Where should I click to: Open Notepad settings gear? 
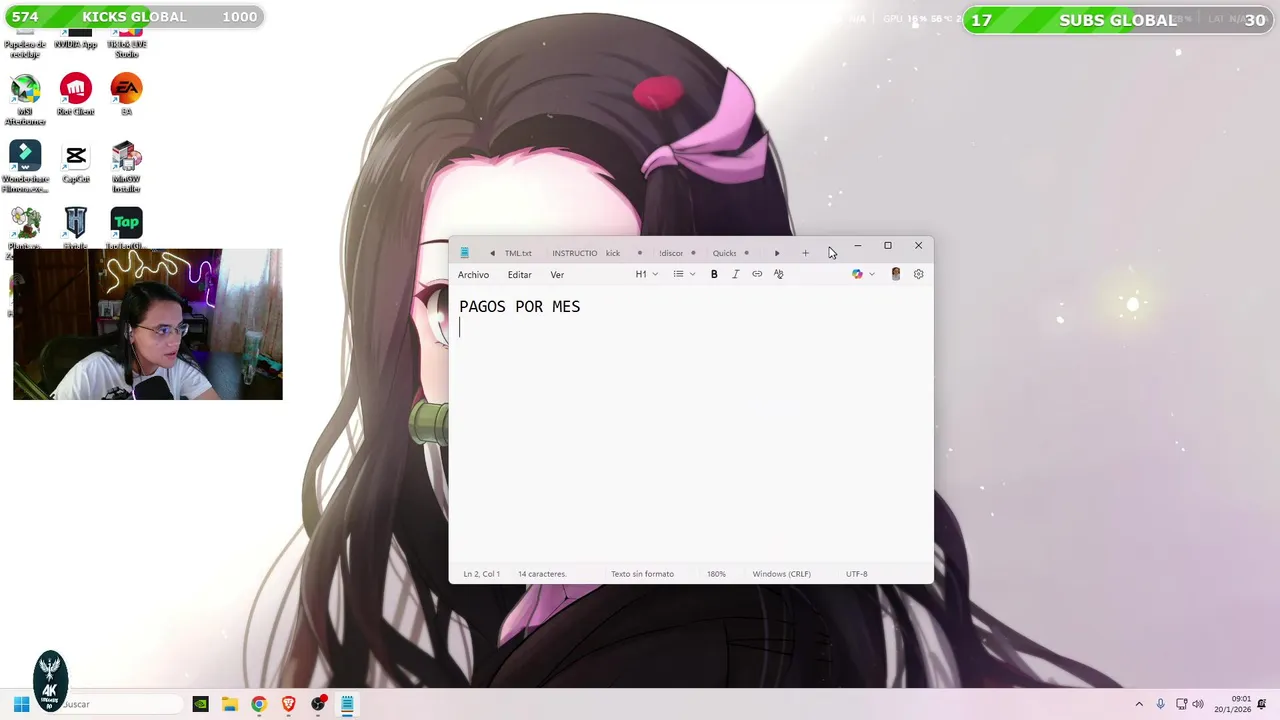point(919,274)
